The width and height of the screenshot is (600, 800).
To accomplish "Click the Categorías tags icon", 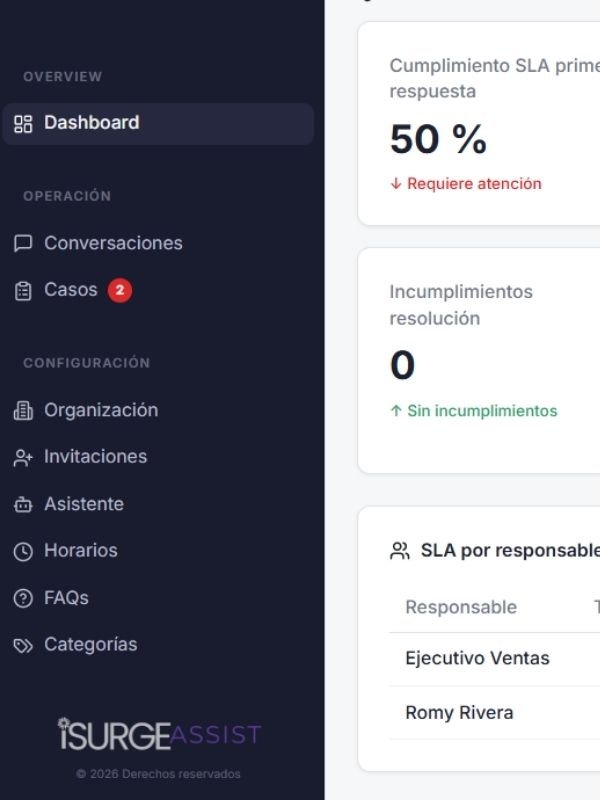I will tap(23, 645).
